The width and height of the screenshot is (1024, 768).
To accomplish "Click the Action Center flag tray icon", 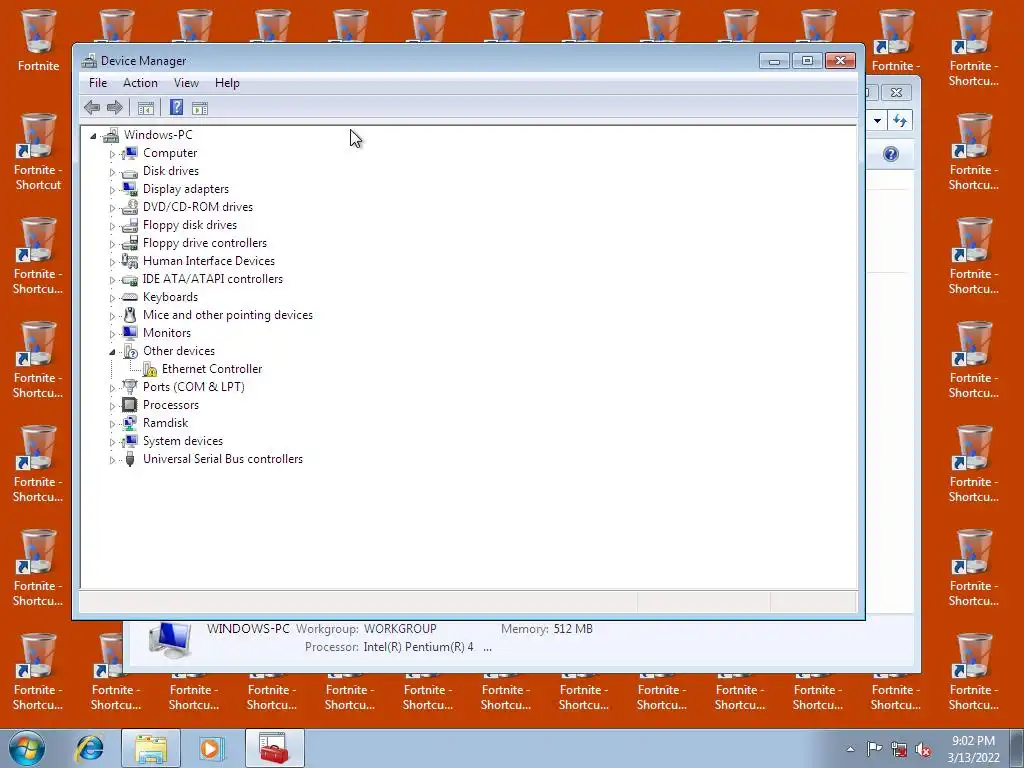I will tap(874, 749).
